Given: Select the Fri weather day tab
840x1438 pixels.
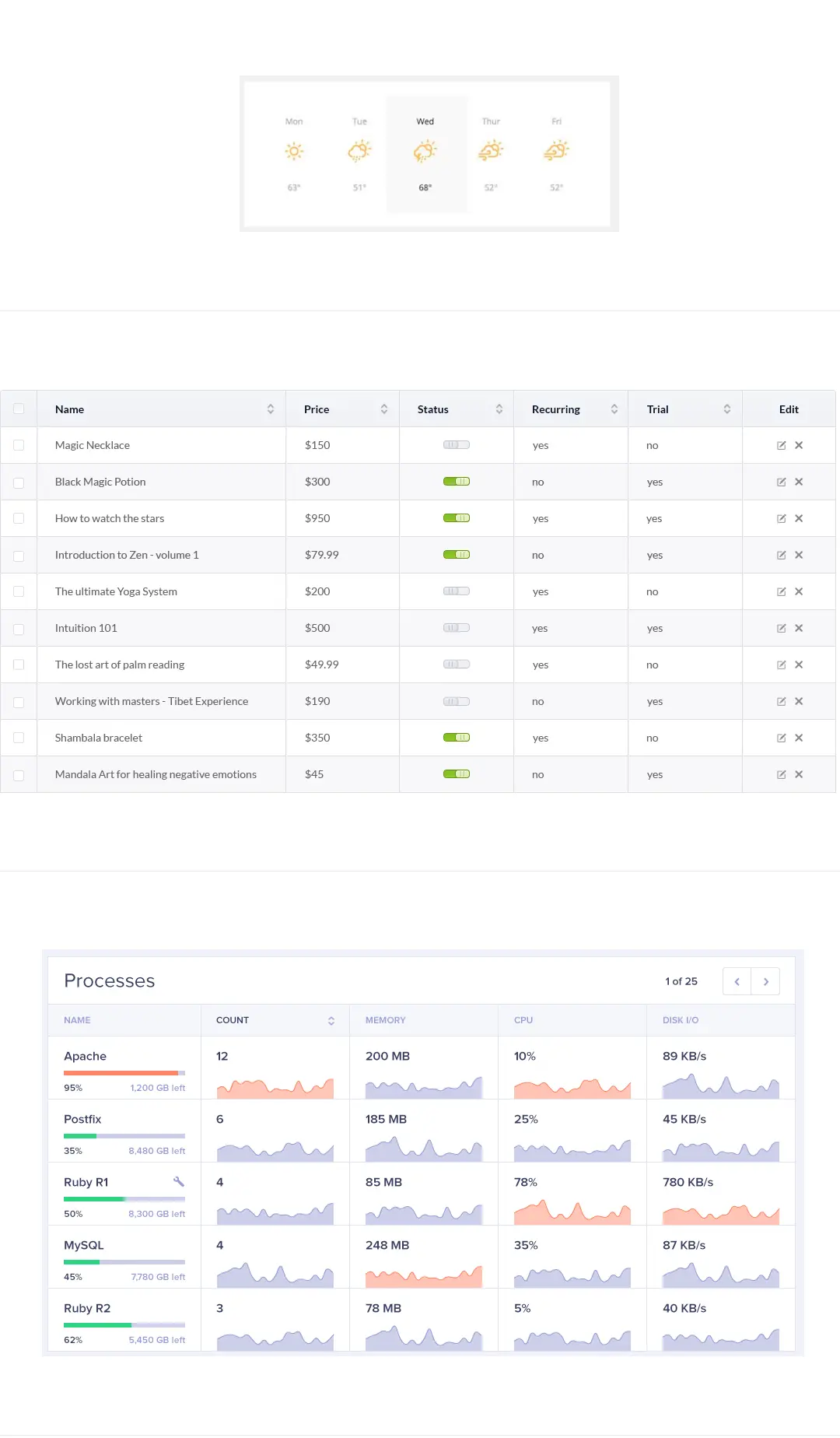Looking at the screenshot, I should (x=556, y=154).
